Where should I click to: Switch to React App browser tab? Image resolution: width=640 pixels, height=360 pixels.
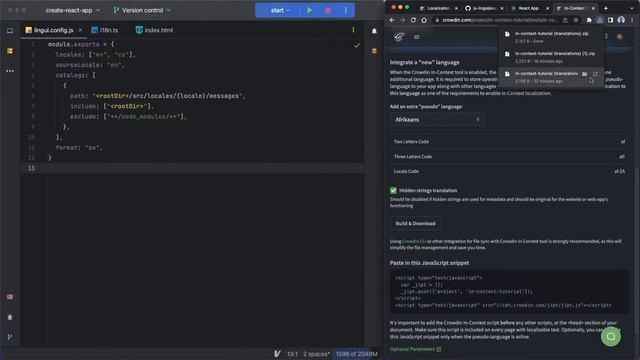click(x=529, y=8)
